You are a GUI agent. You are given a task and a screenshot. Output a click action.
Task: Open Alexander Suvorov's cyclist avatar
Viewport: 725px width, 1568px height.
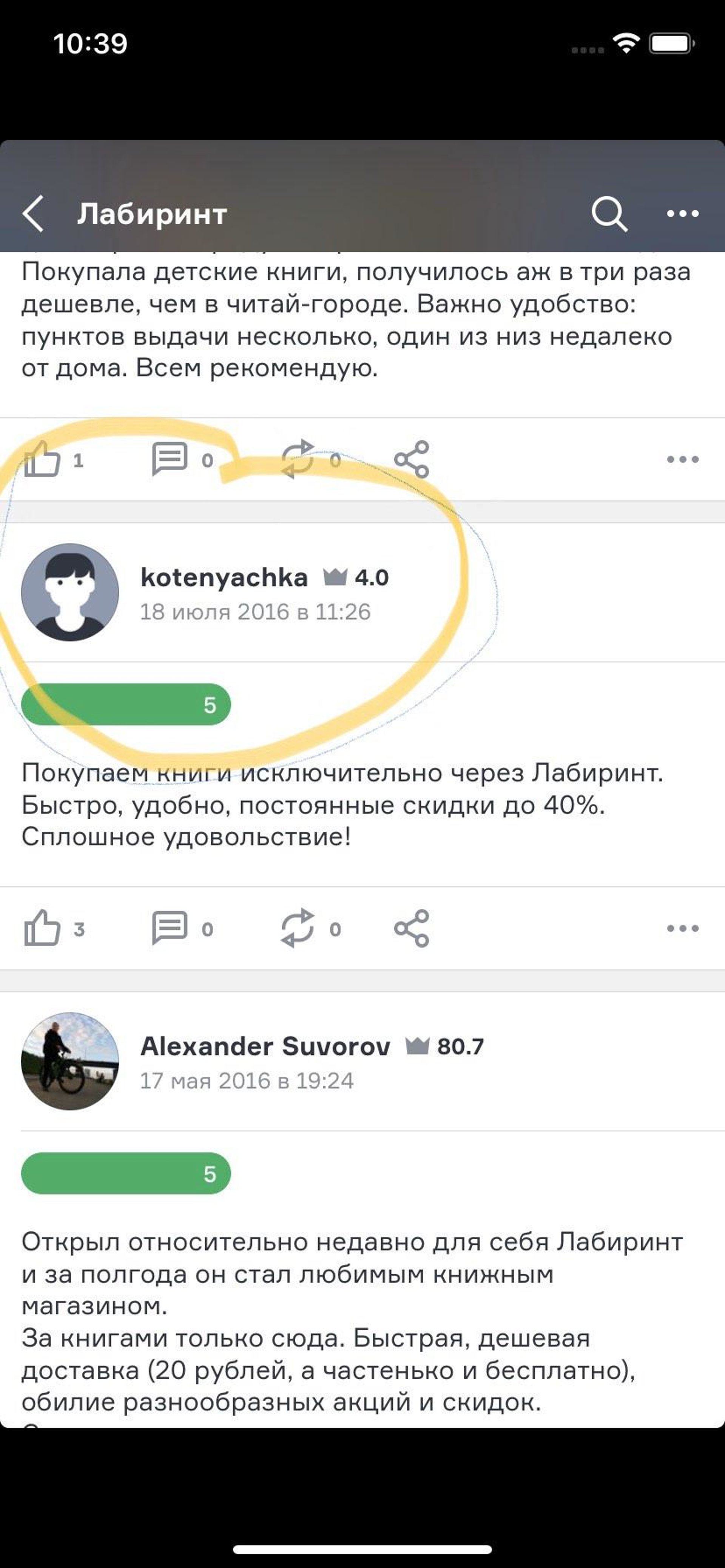(x=70, y=1062)
